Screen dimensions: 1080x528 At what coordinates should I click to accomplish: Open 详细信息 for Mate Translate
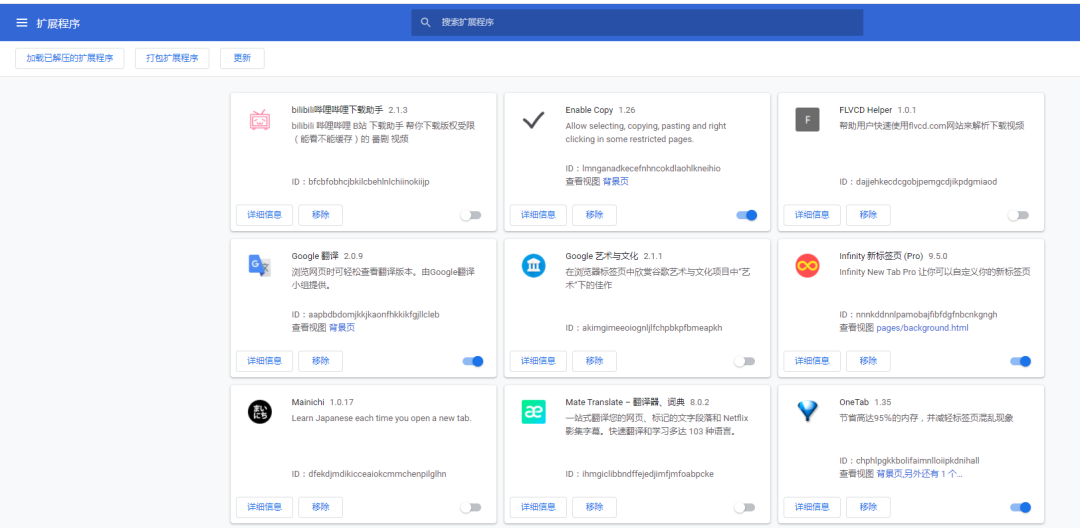click(x=538, y=507)
